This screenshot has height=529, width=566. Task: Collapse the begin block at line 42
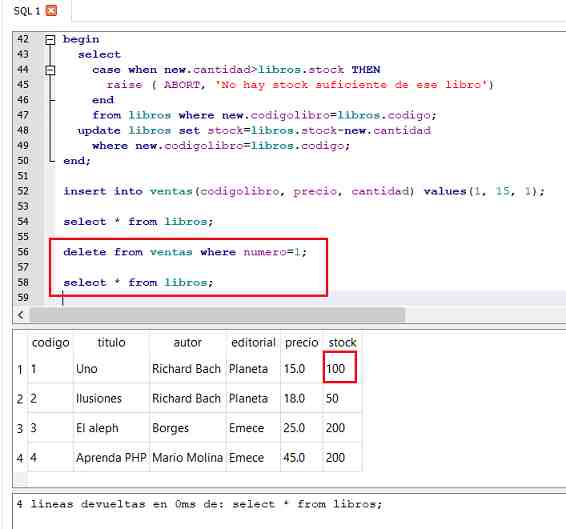click(50, 39)
